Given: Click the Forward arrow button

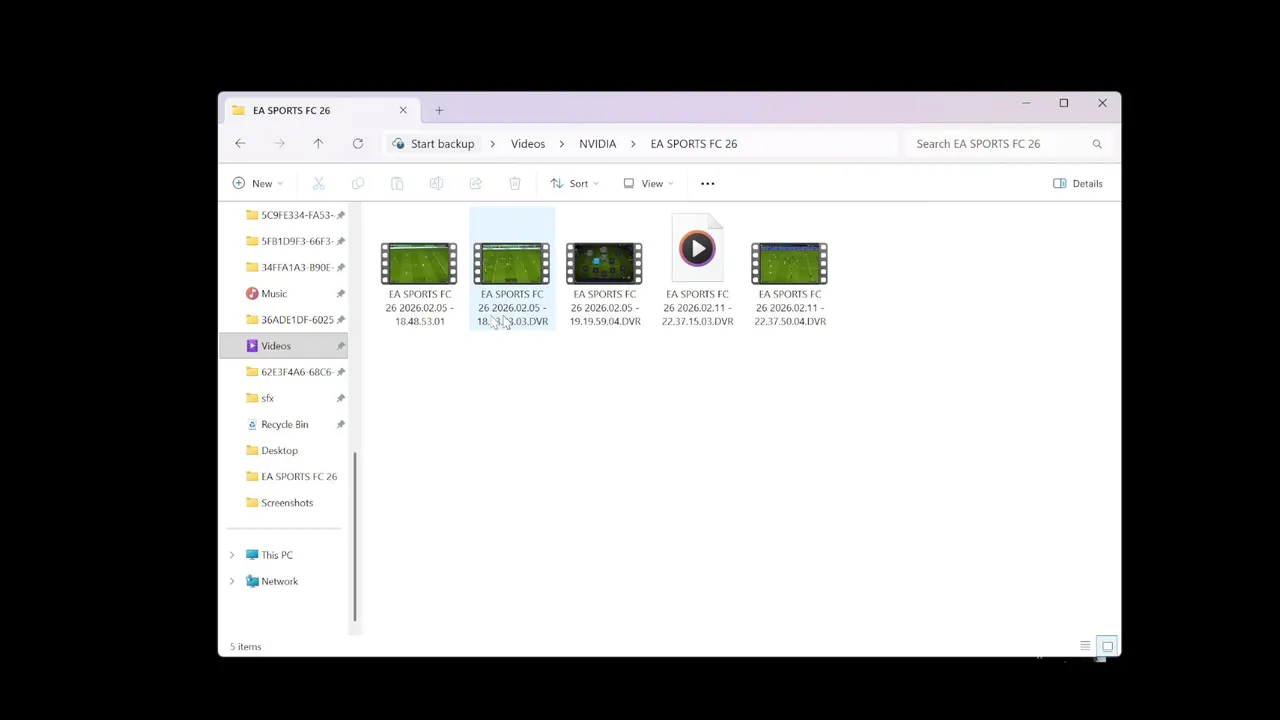Looking at the screenshot, I should coord(279,143).
